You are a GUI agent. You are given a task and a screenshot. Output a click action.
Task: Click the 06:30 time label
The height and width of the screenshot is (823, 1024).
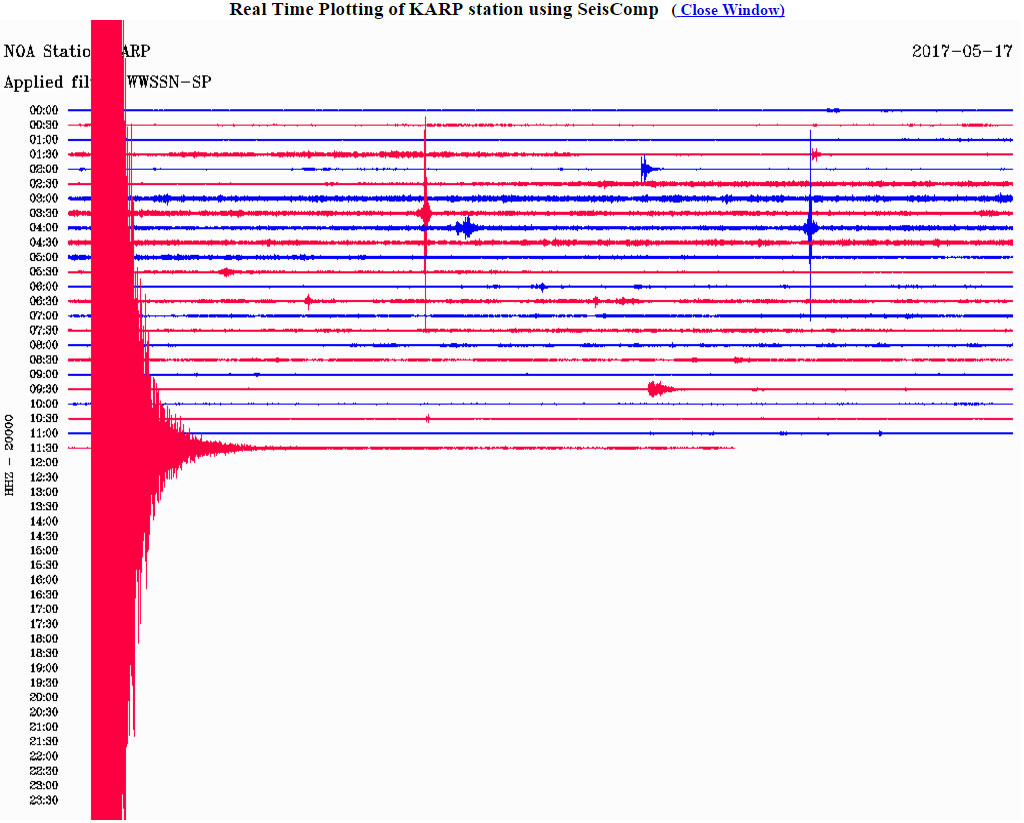click(x=43, y=301)
